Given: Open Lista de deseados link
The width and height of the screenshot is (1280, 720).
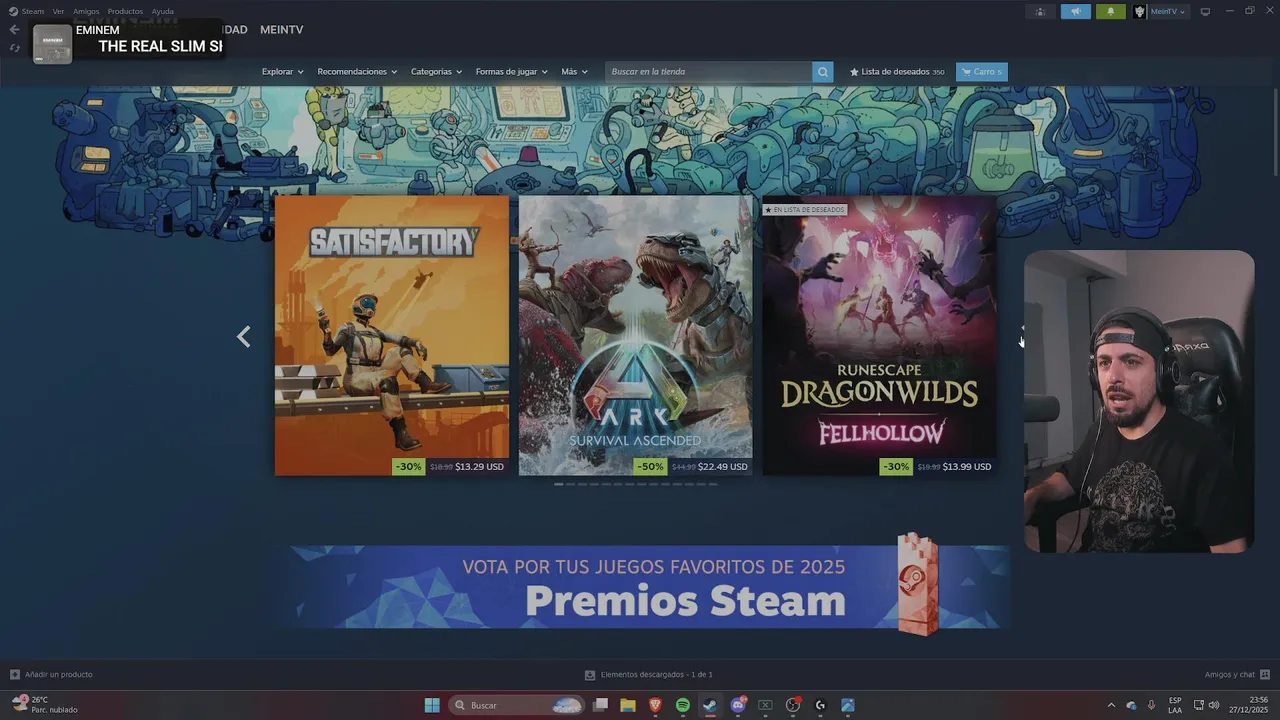Looking at the screenshot, I should (x=897, y=72).
